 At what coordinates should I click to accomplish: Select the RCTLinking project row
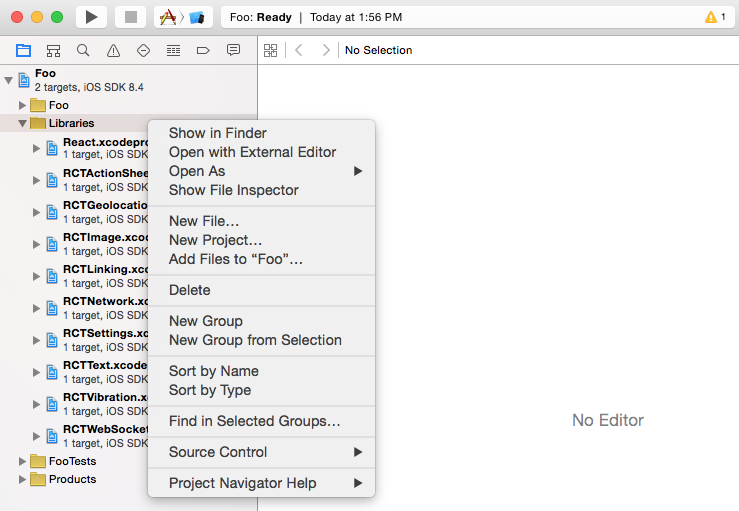click(74, 276)
